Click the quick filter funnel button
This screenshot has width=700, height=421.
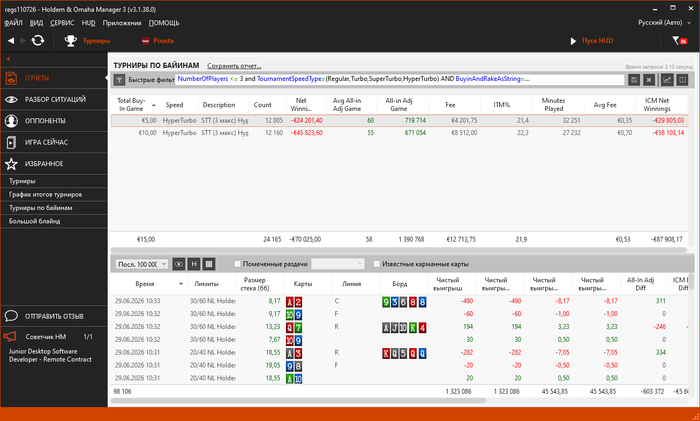[119, 80]
